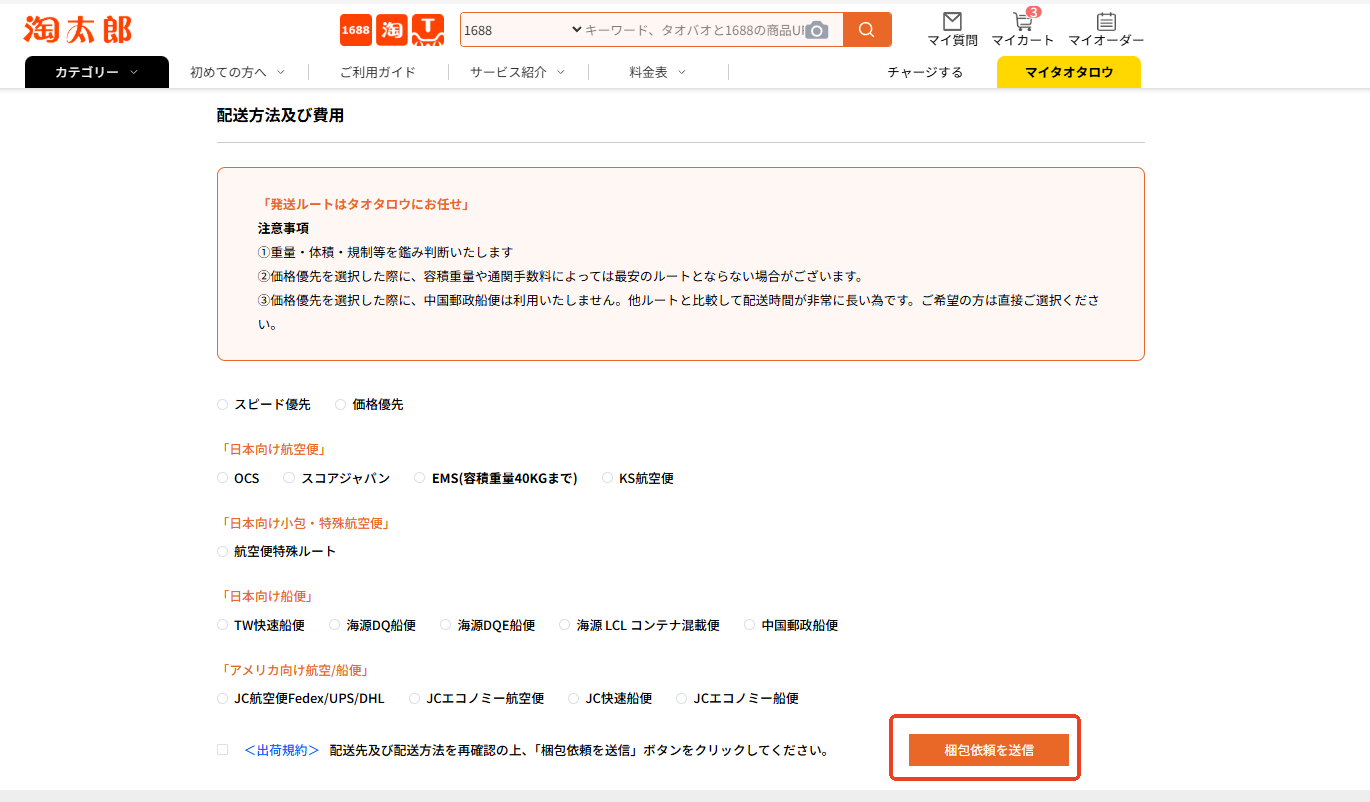This screenshot has height=802, width=1370.
Task: Click 「発送ルートはタオタロウにお任せ」 text
Action: [x=364, y=204]
